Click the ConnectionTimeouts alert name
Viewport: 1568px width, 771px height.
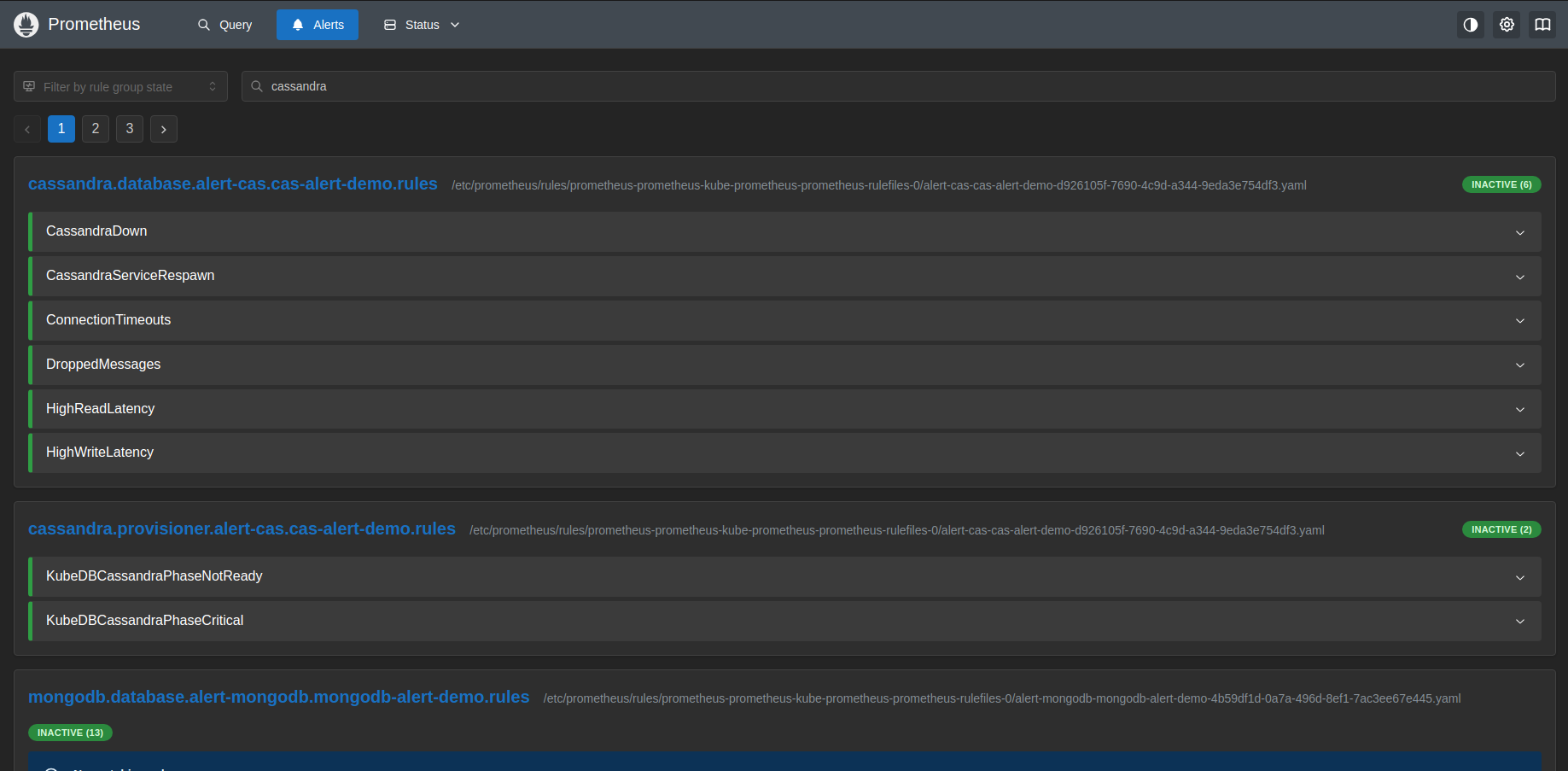[108, 320]
